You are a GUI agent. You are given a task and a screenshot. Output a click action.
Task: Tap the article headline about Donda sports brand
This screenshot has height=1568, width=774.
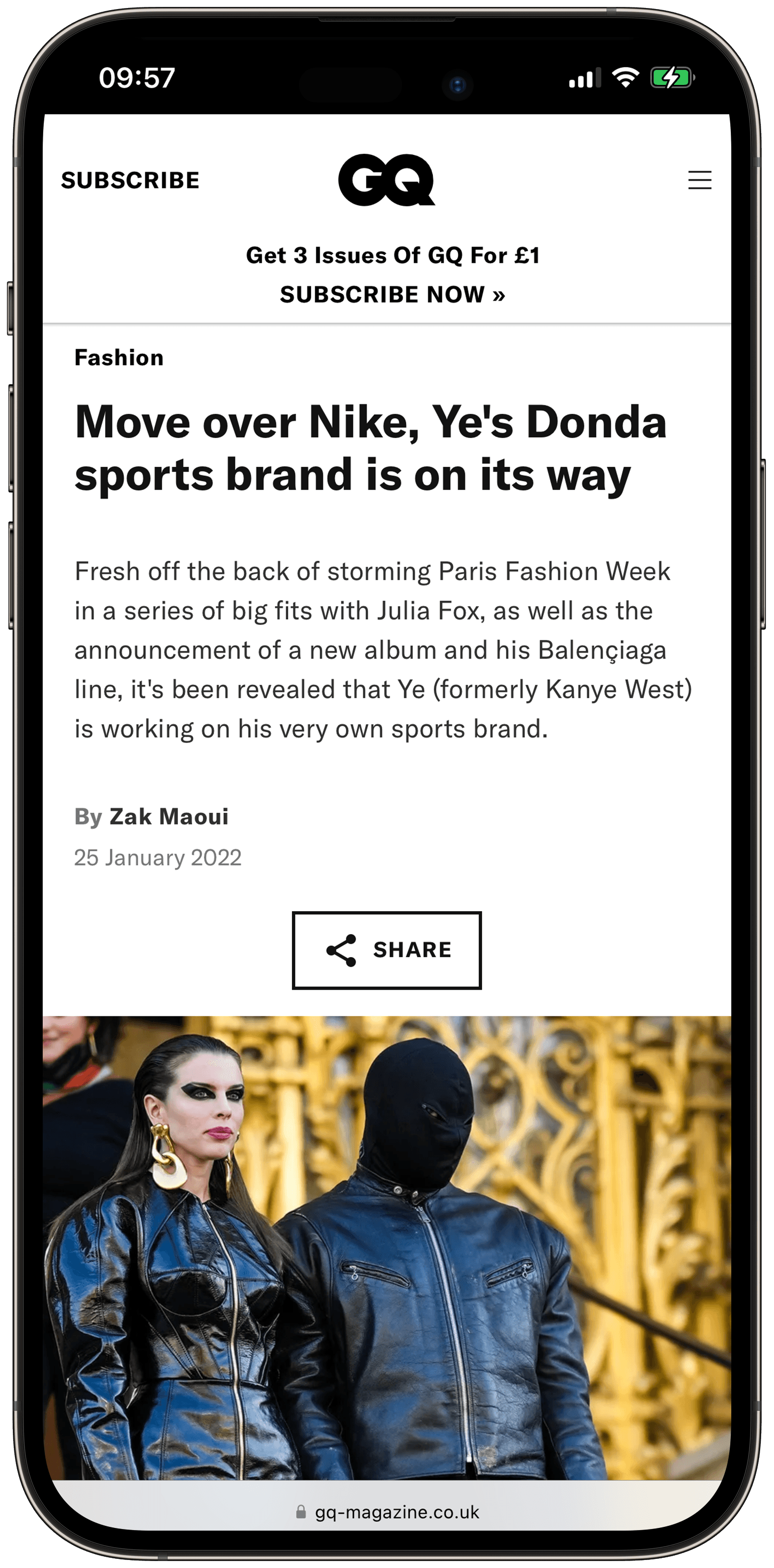tap(371, 449)
